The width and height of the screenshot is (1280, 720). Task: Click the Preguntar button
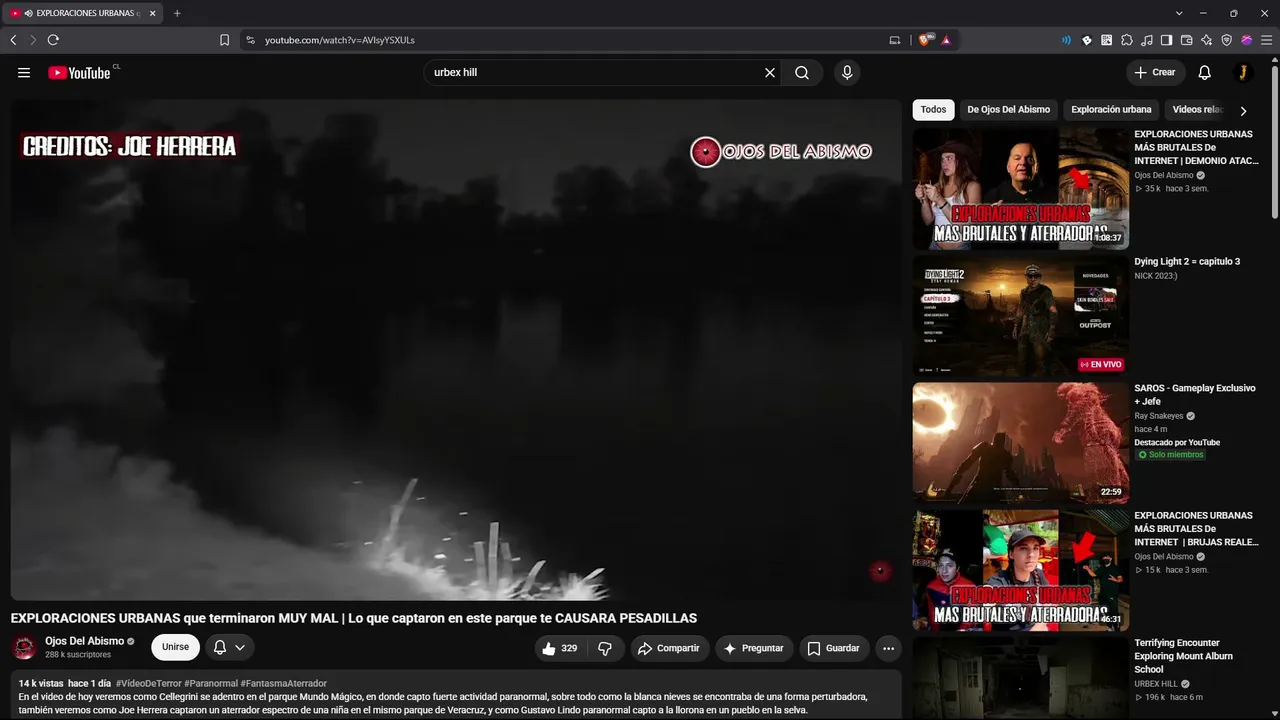pyautogui.click(x=754, y=648)
